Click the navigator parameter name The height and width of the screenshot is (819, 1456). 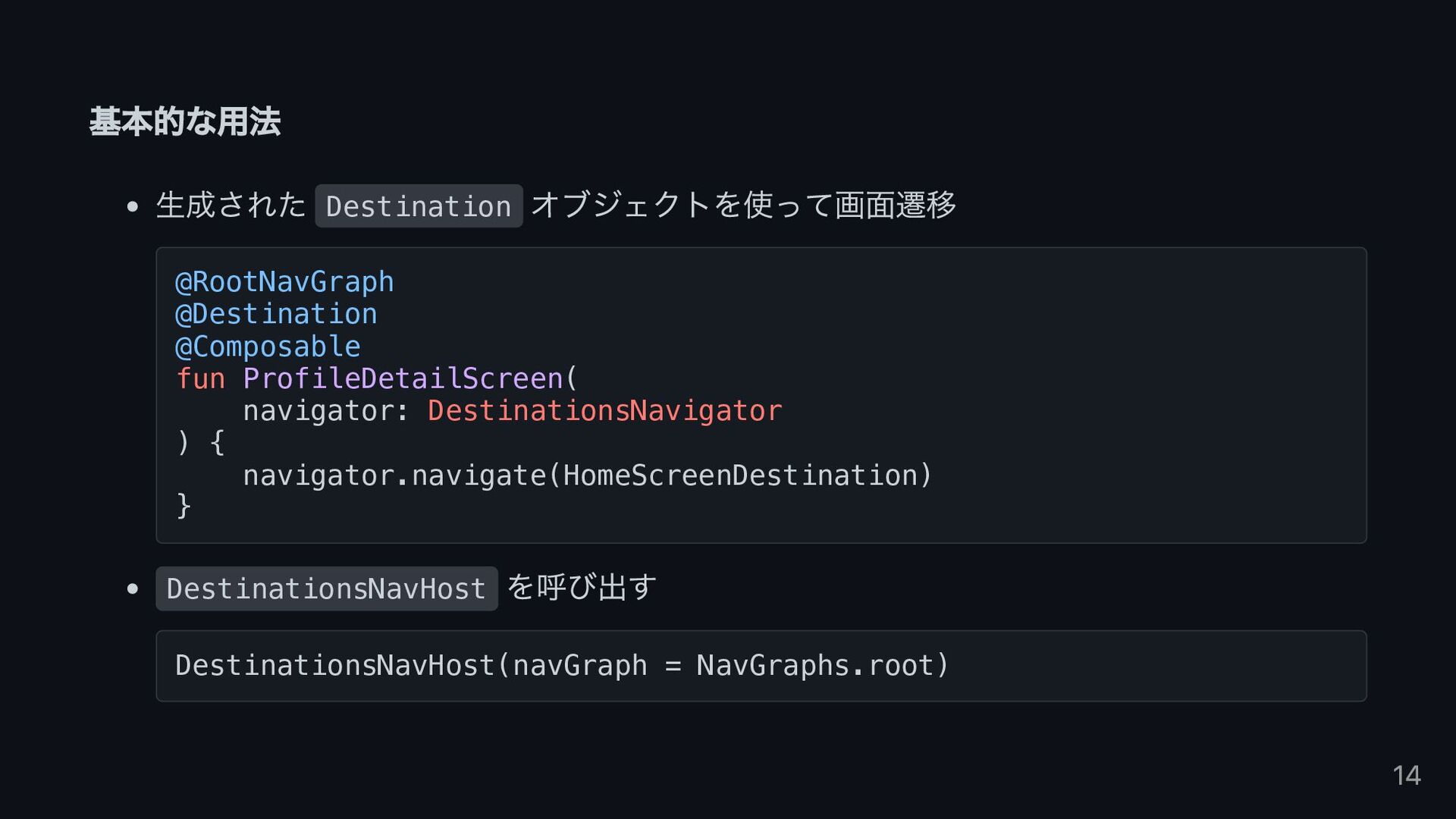[318, 411]
